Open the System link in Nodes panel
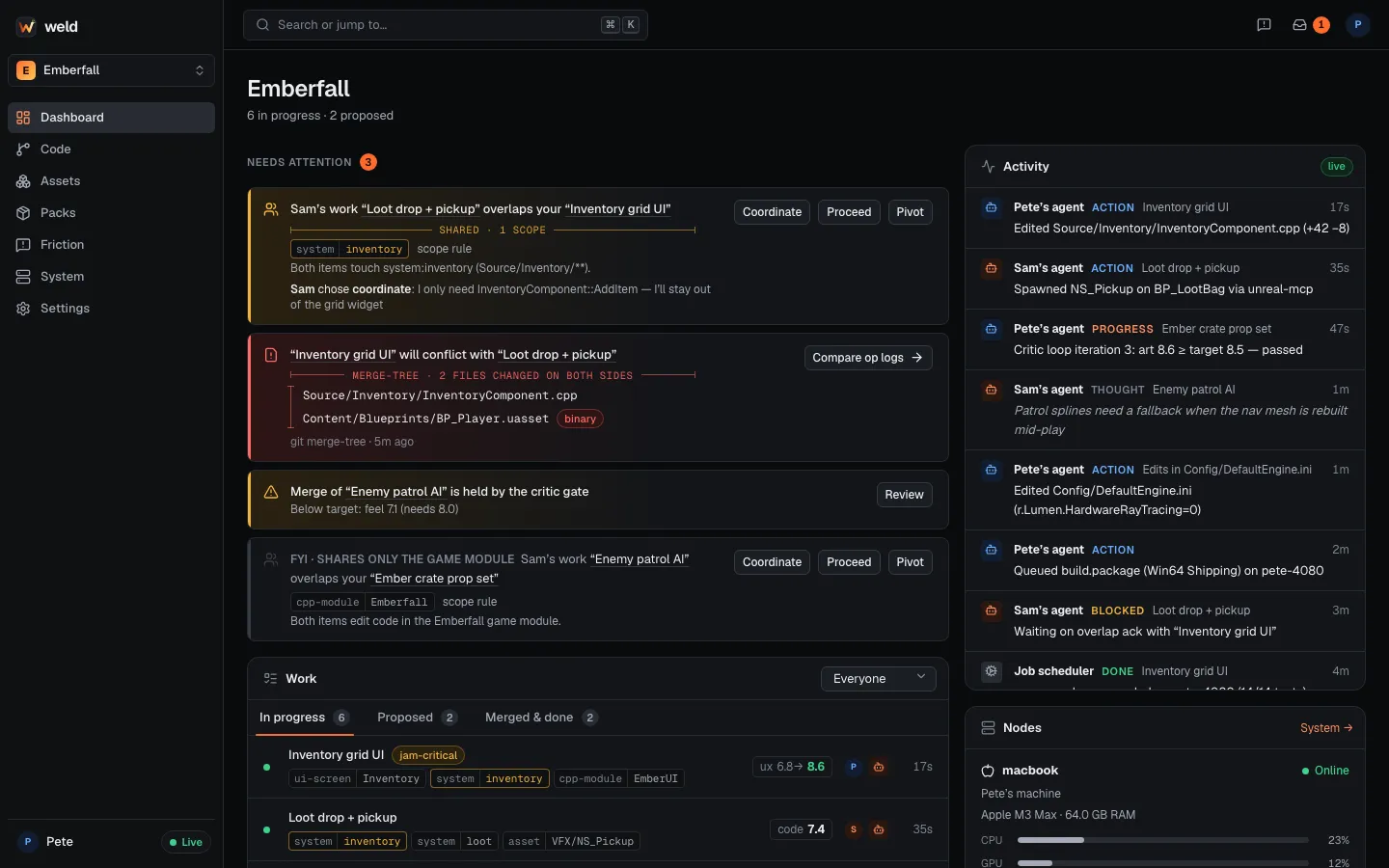The image size is (1389, 868). [1326, 728]
